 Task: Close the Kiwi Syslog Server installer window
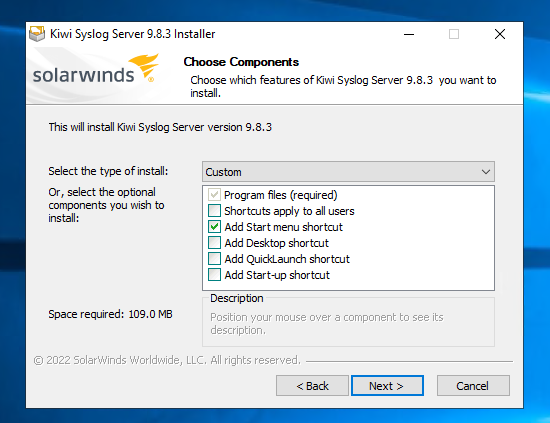pyautogui.click(x=500, y=34)
